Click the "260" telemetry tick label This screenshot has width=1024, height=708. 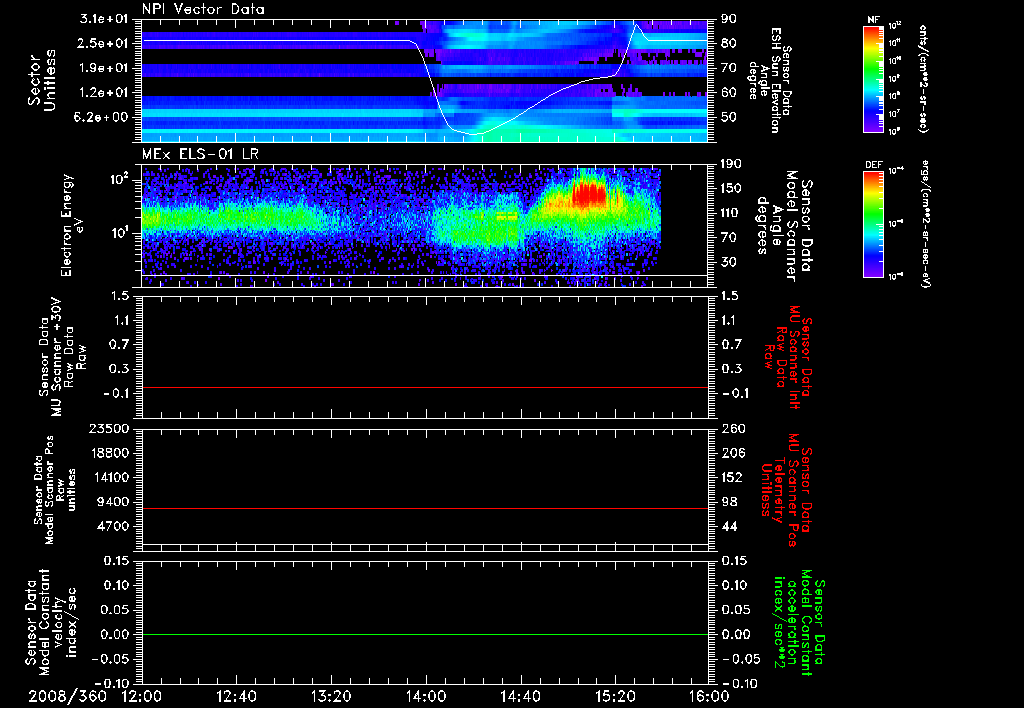point(731,428)
